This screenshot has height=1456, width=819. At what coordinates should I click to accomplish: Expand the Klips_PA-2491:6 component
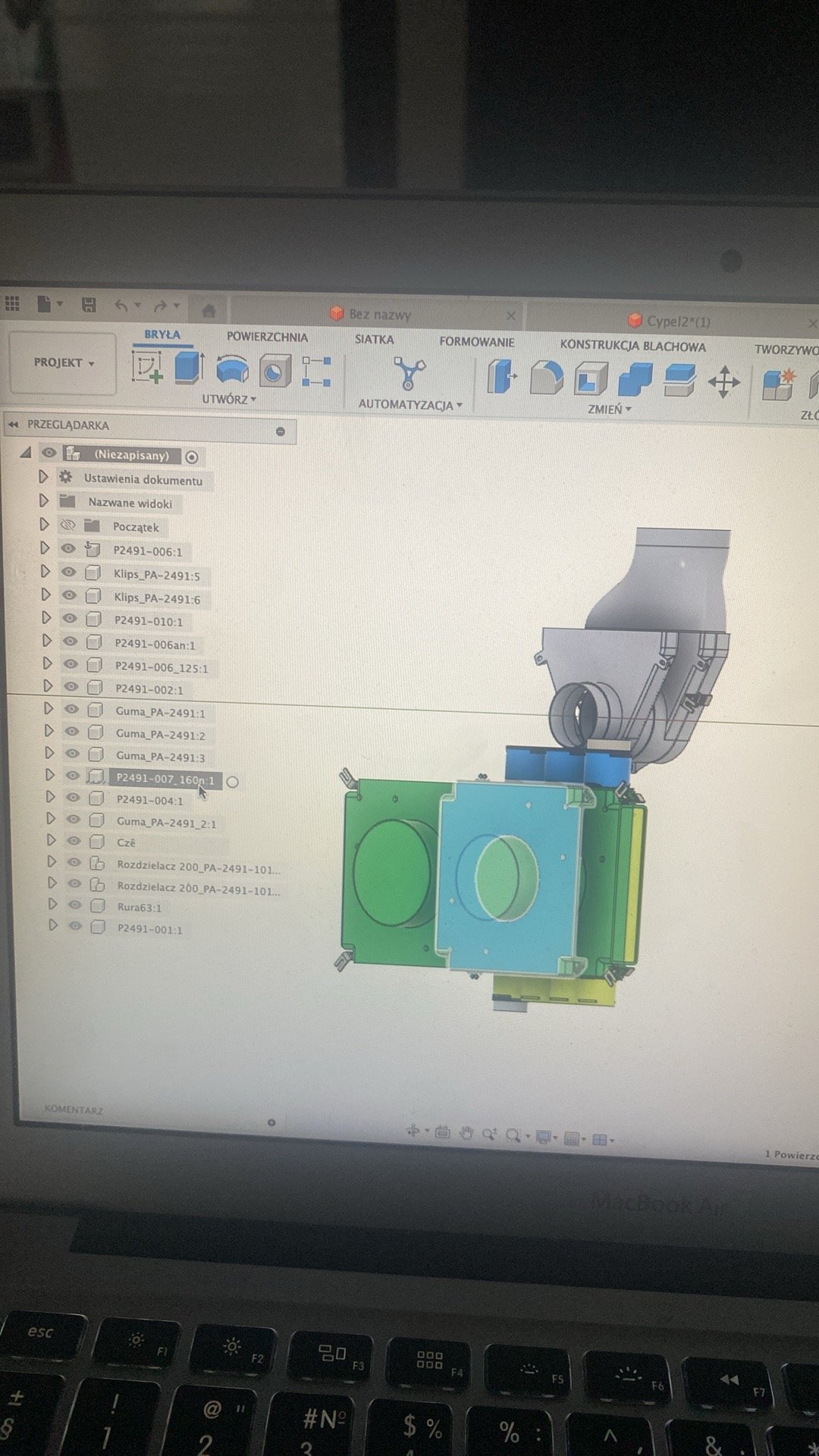click(45, 594)
